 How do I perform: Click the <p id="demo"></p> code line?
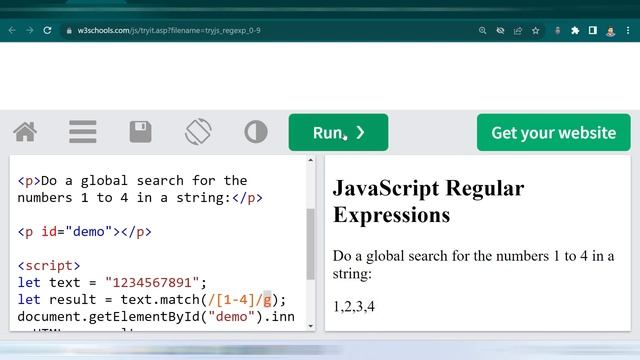pos(84,232)
